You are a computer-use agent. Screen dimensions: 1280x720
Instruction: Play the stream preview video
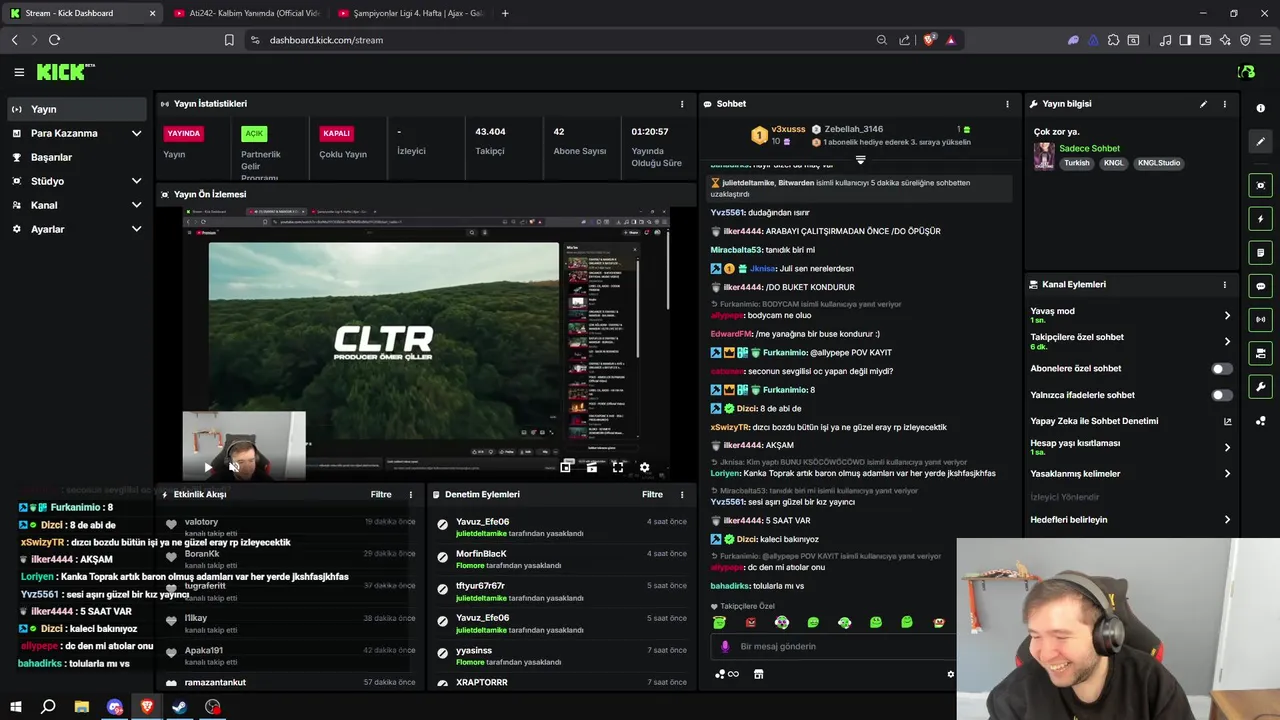[x=207, y=467]
